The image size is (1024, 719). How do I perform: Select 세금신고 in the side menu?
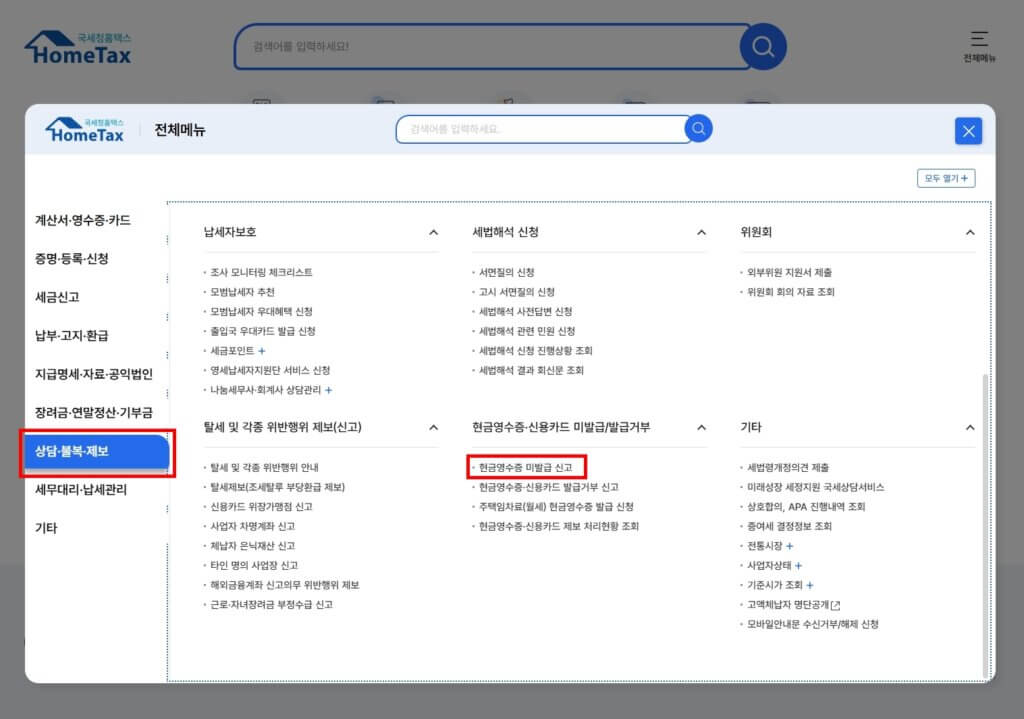tap(57, 297)
